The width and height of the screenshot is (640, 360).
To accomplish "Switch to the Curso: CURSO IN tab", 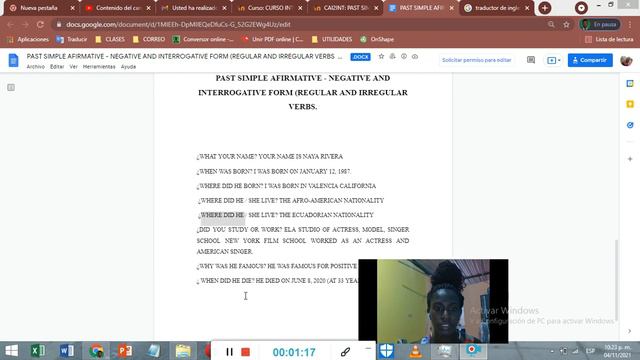I will [x=270, y=8].
